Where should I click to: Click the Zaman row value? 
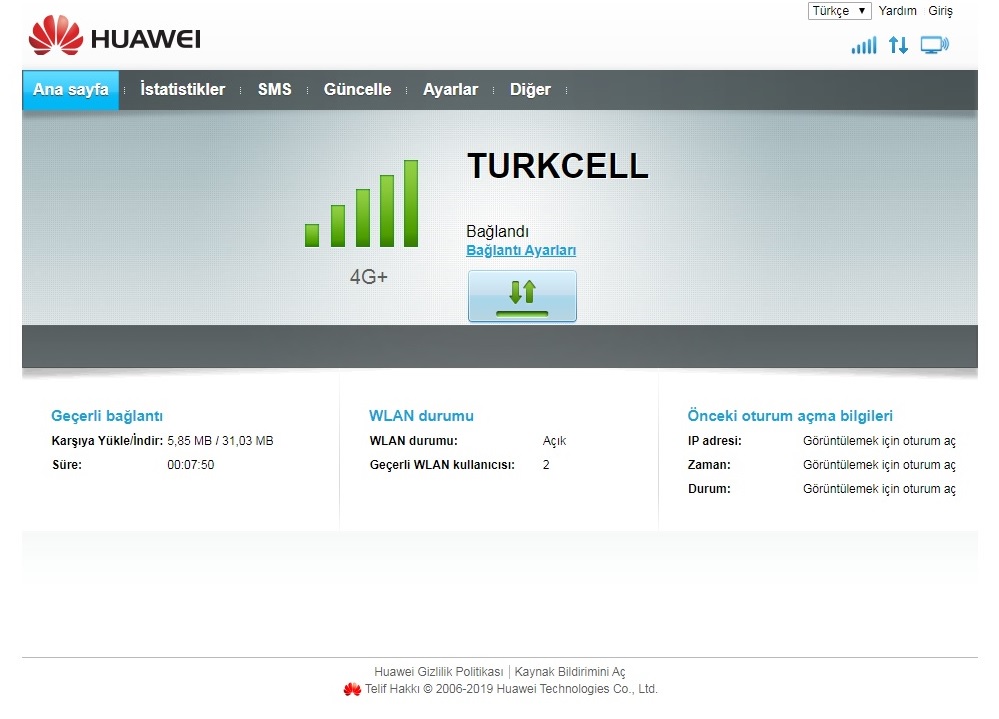(879, 465)
